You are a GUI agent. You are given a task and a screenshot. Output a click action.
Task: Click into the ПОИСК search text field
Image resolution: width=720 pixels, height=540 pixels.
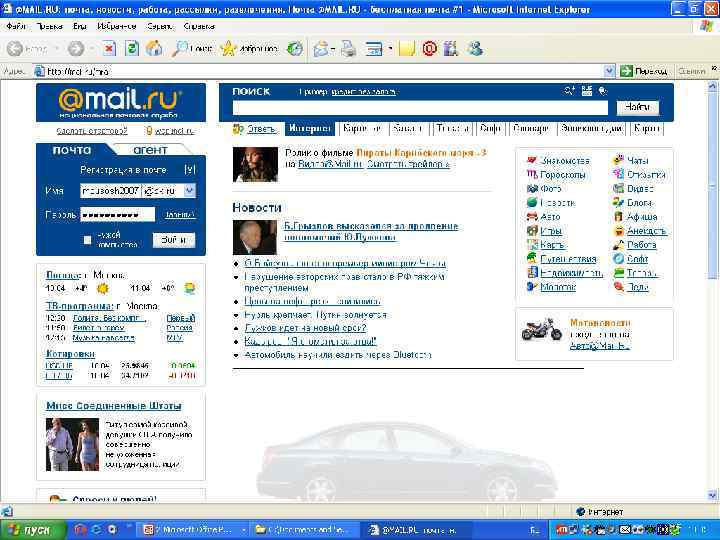420,108
